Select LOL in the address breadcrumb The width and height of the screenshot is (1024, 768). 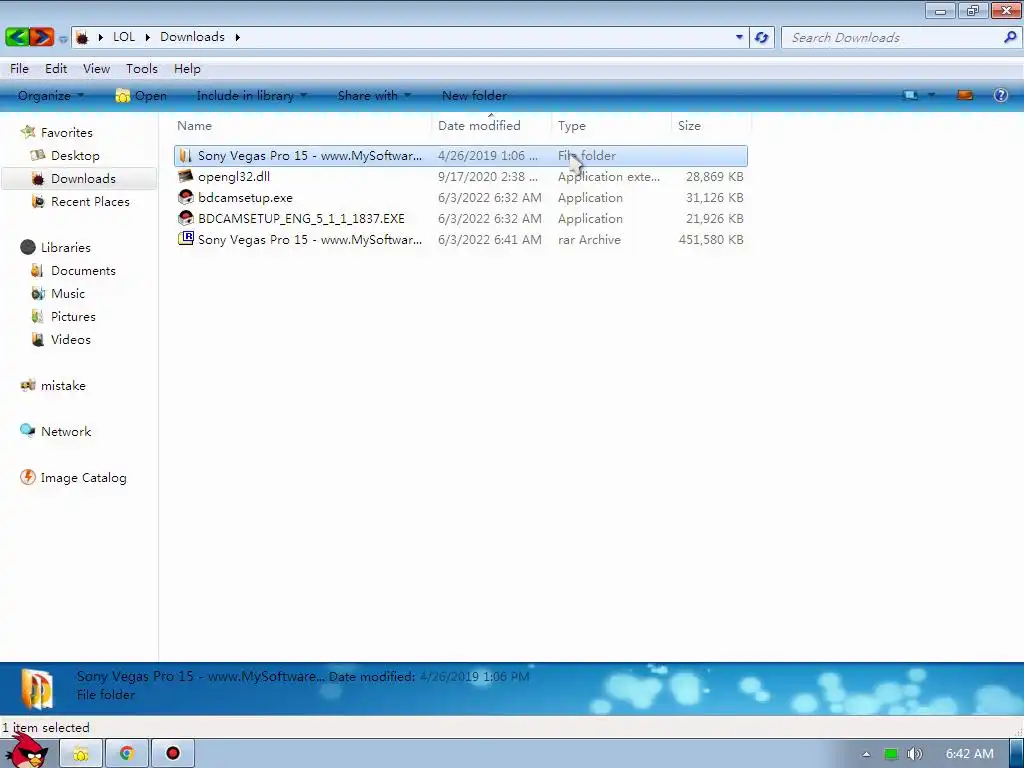(124, 37)
